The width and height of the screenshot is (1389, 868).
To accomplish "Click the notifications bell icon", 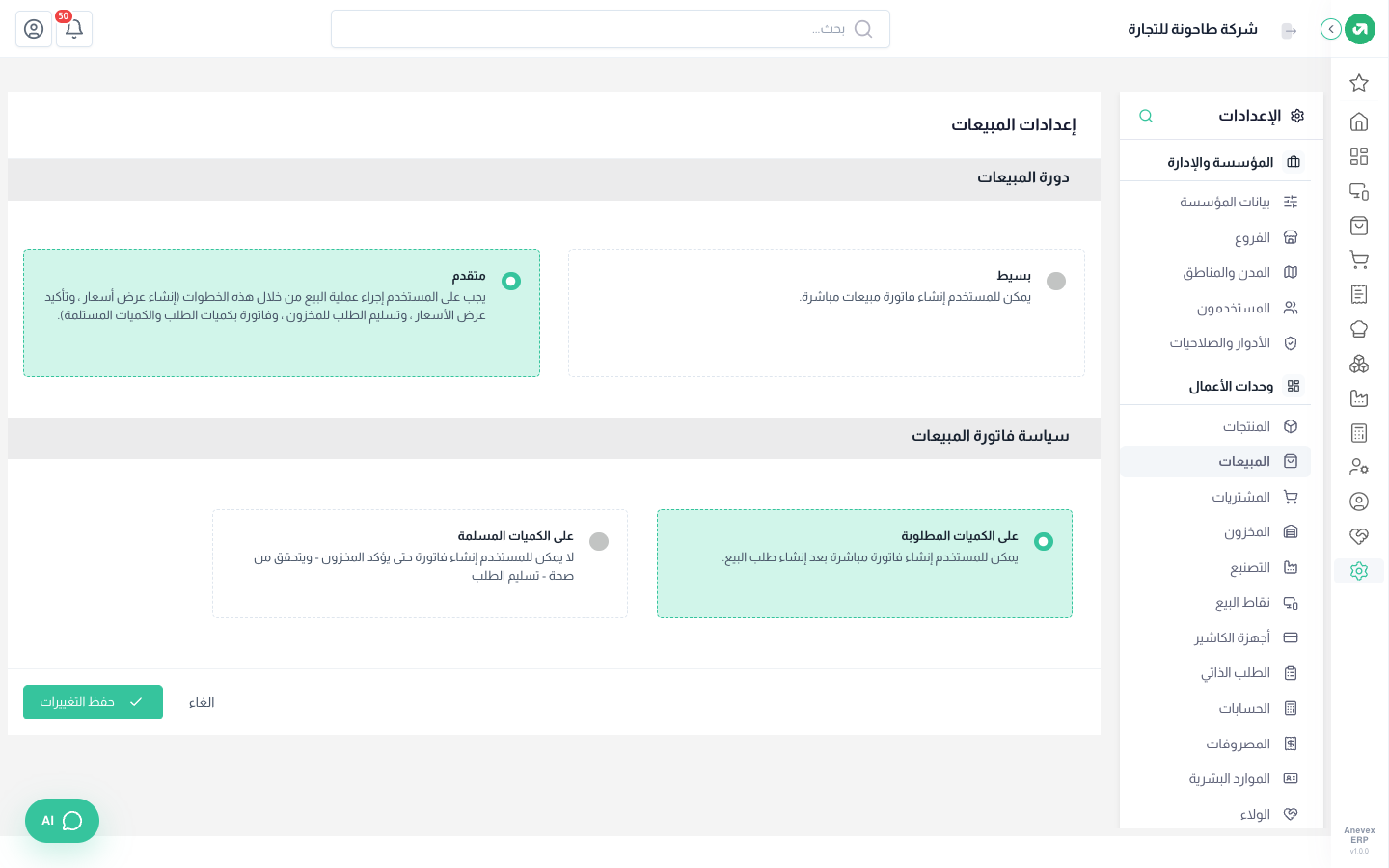I will click(74, 29).
